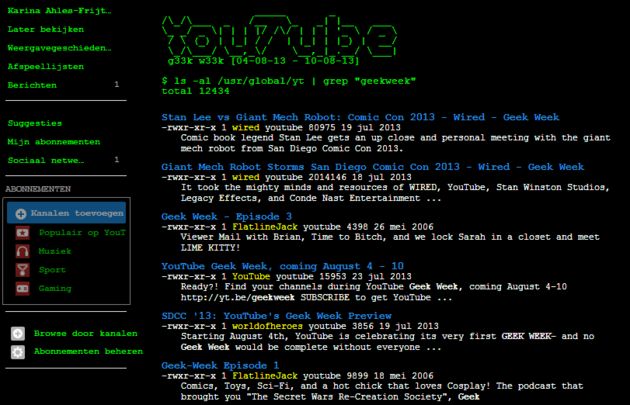630x405 pixels.
Task: Open Afspeellijsten in the sidebar
Action: point(46,67)
